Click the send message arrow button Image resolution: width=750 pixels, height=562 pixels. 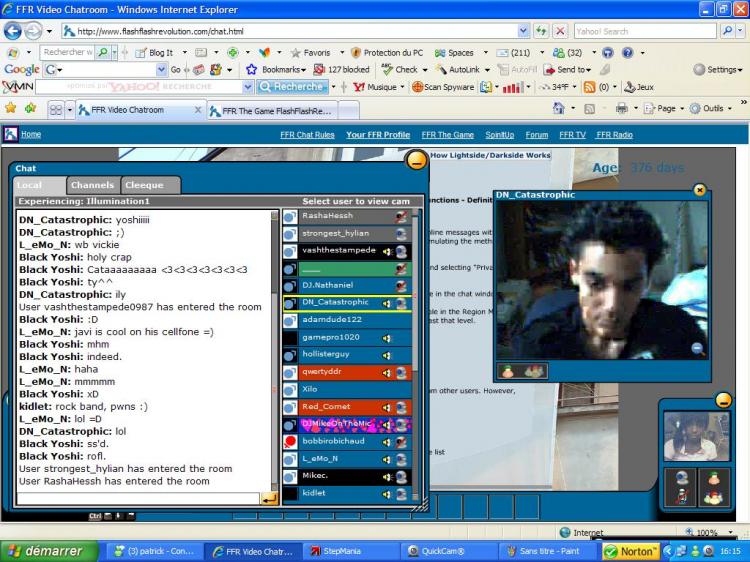269,498
